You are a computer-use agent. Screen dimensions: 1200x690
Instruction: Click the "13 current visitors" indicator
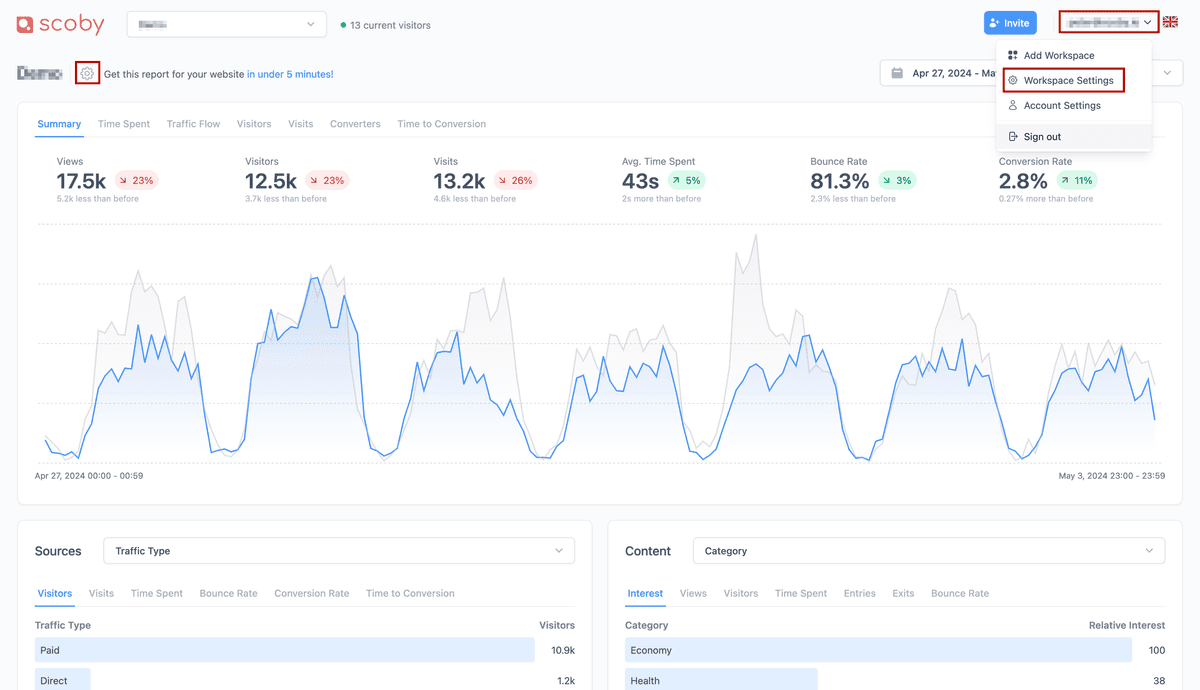click(x=386, y=25)
